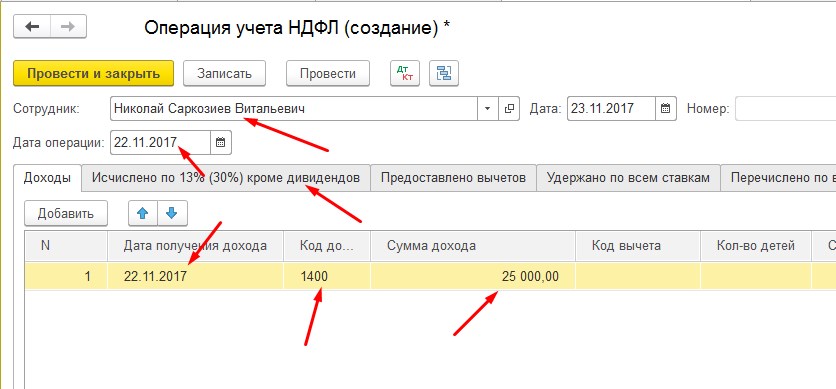Select row number cell 1
Image resolution: width=836 pixels, height=389 pixels.
[x=66, y=276]
